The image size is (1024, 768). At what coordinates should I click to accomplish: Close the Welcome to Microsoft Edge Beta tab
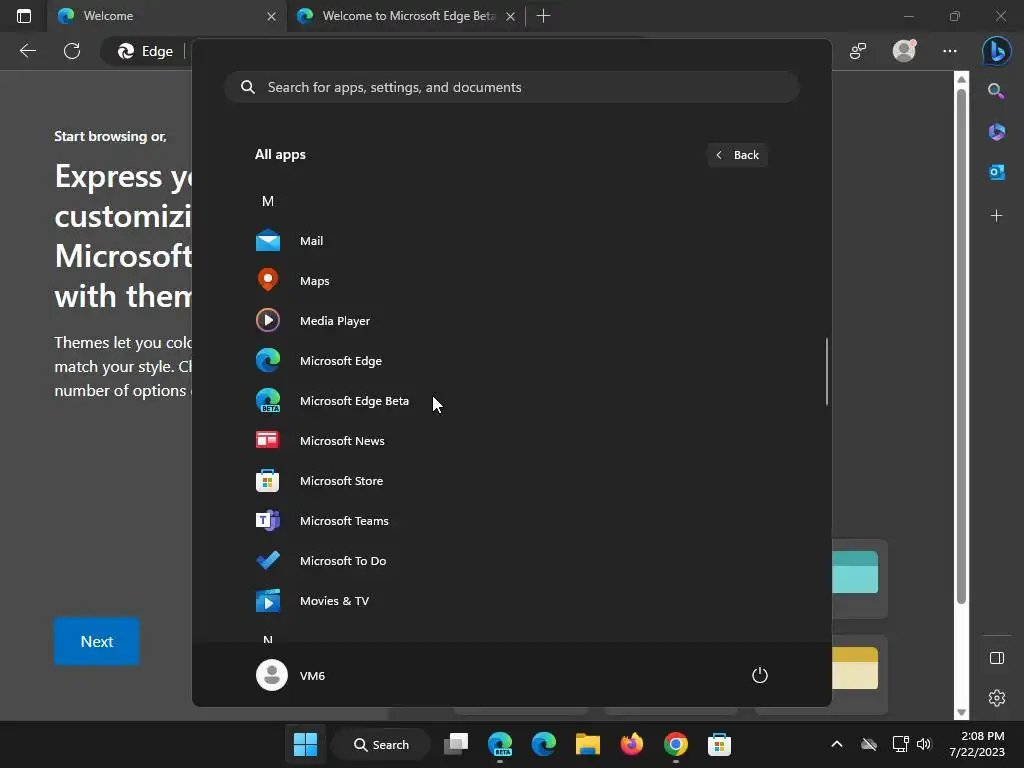[511, 16]
